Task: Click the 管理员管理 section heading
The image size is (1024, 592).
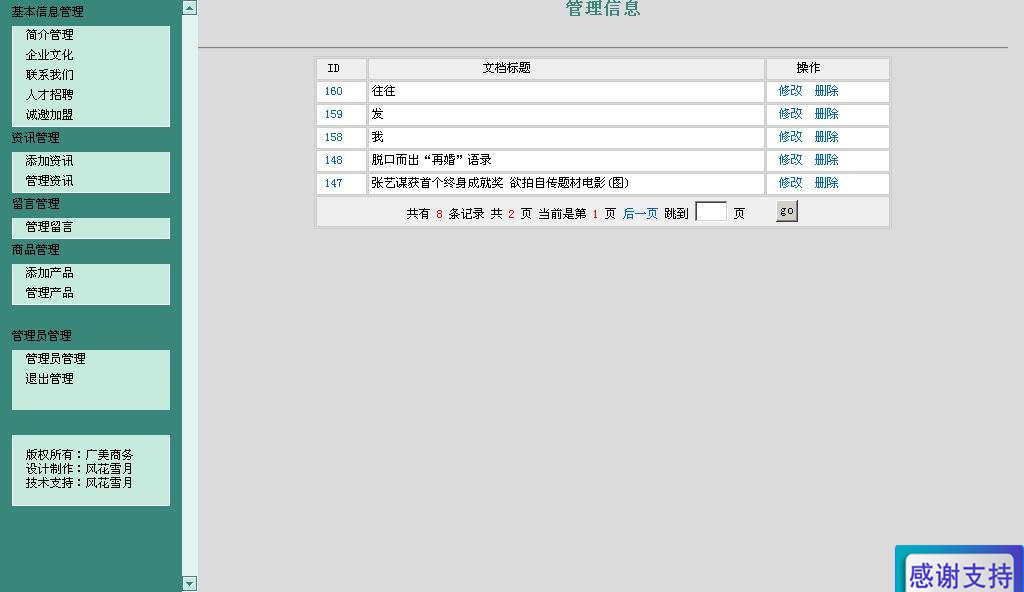Action: point(42,336)
